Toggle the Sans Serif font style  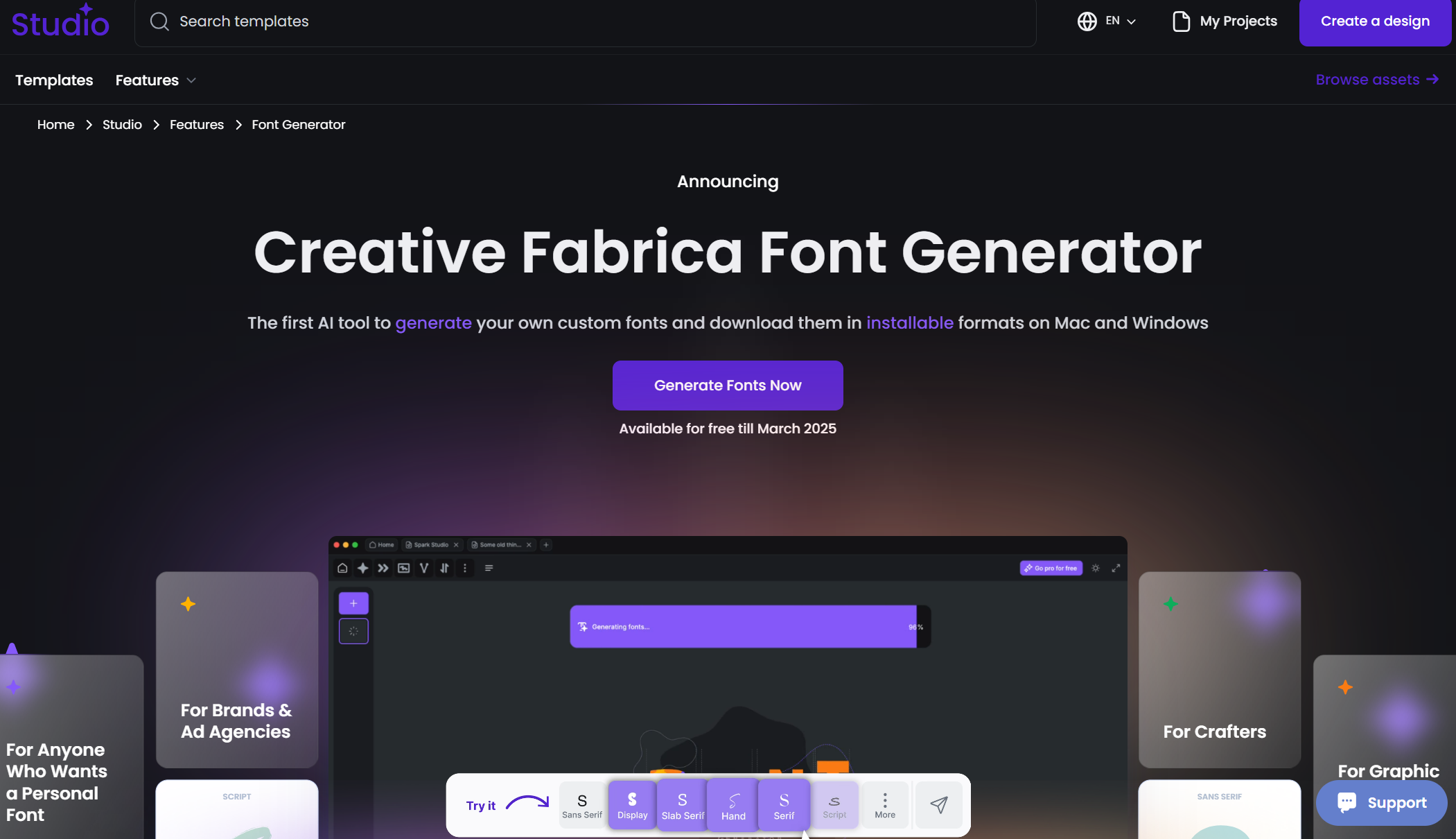(582, 805)
